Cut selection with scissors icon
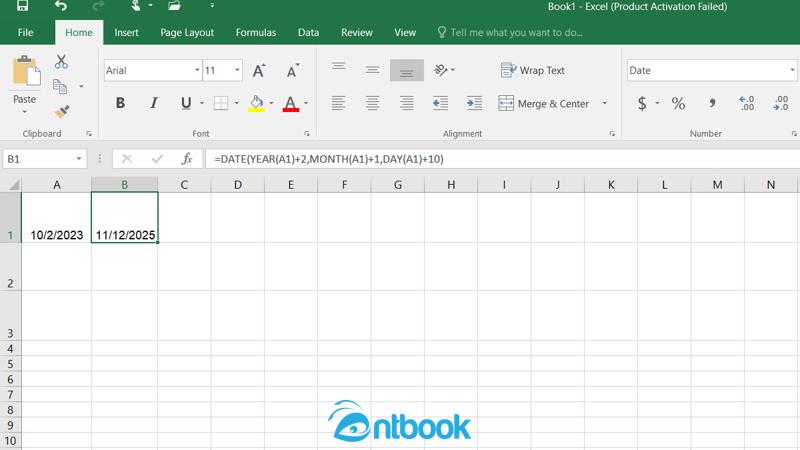Screen dimensions: 800x450 pos(61,62)
